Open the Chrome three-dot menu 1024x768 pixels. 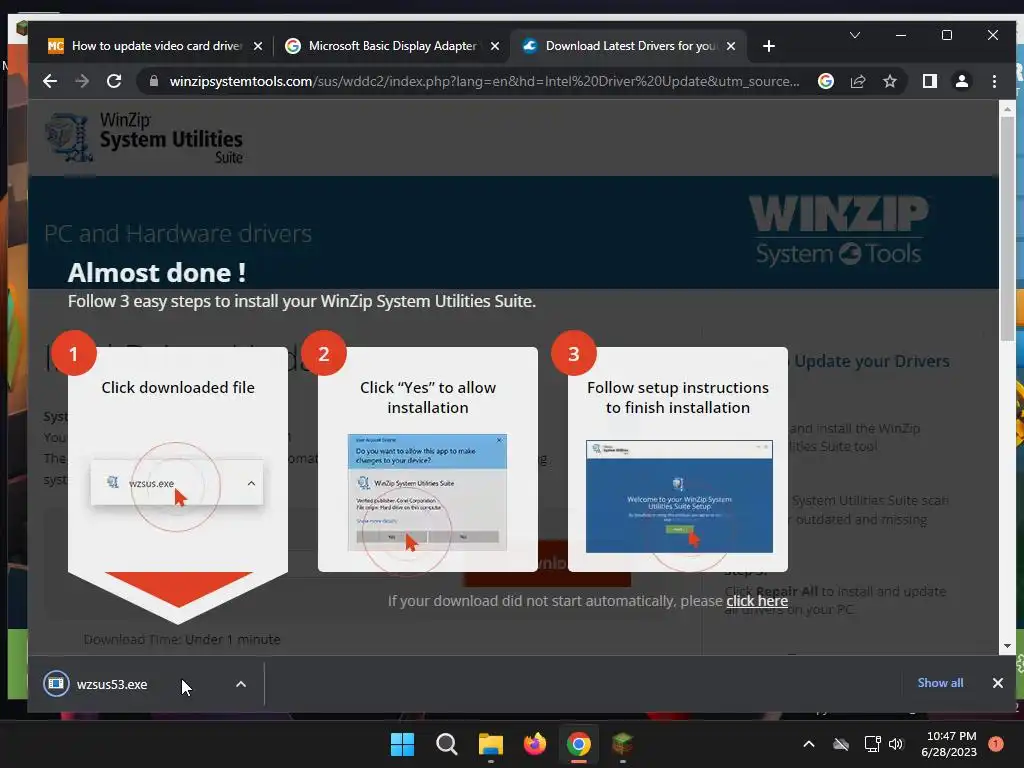(x=994, y=81)
